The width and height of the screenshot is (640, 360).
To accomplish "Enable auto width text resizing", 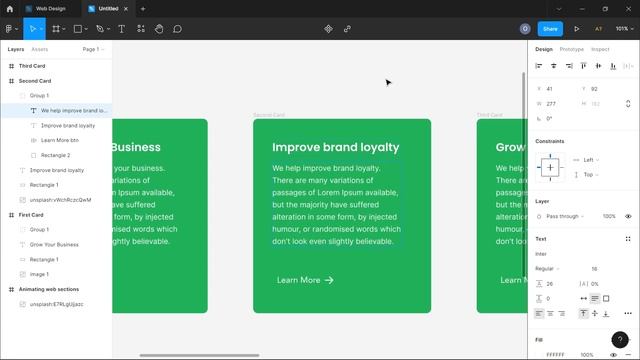I will (584, 299).
